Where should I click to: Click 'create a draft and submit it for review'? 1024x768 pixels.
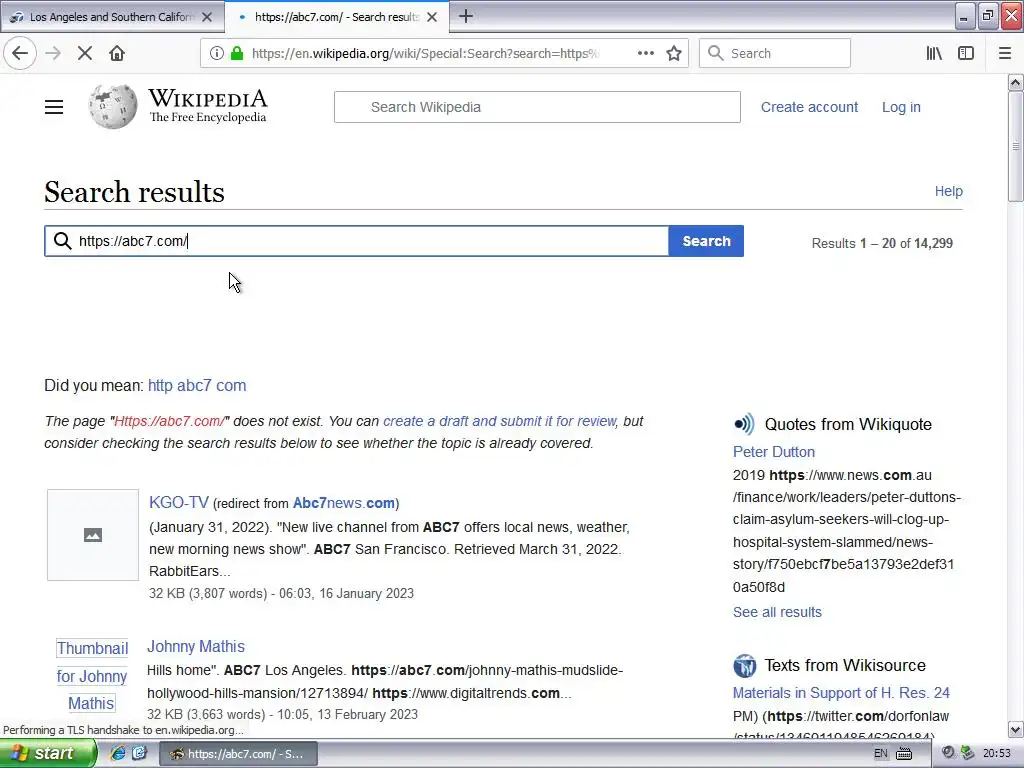point(500,421)
